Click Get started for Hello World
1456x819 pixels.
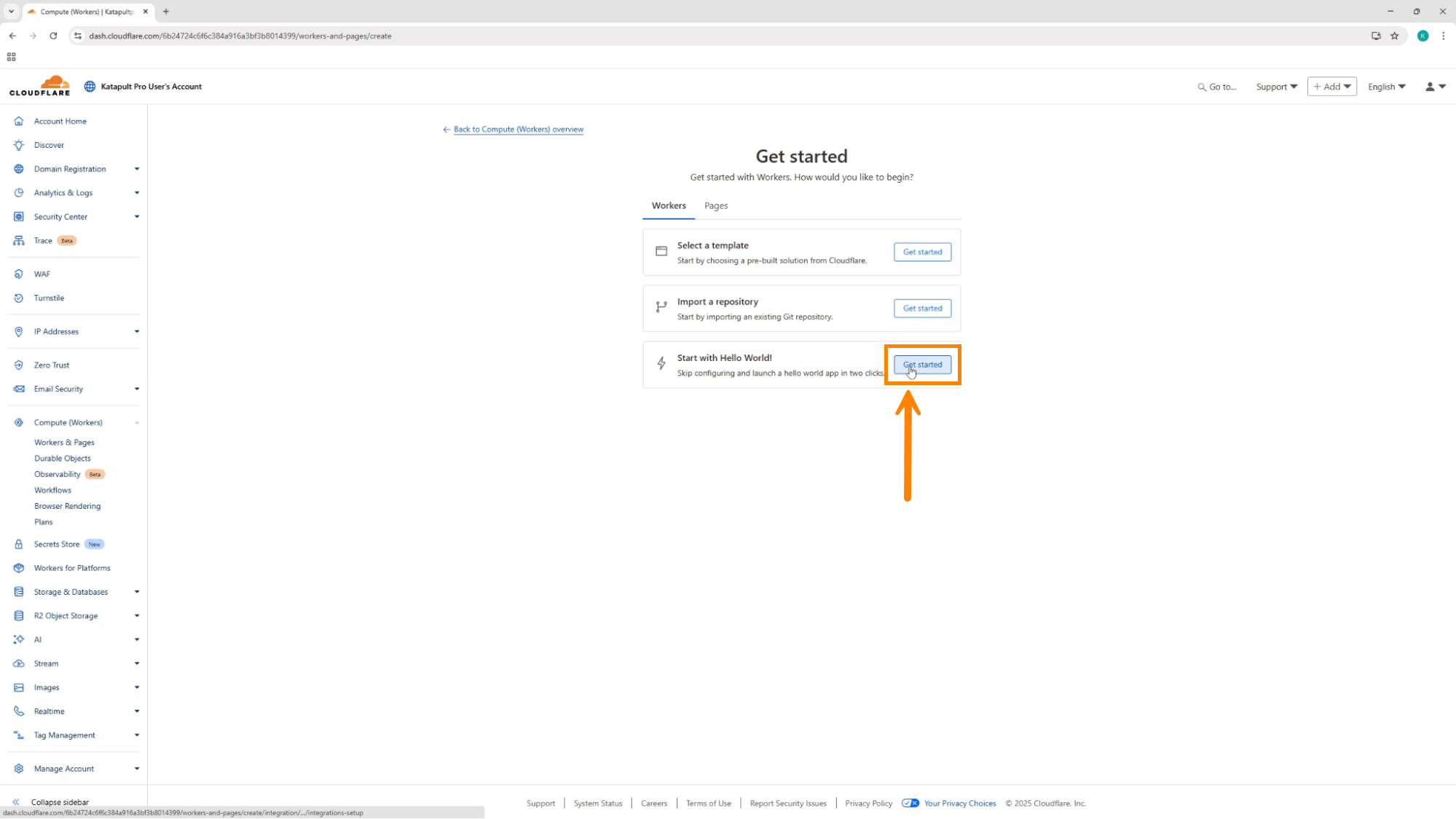(922, 365)
